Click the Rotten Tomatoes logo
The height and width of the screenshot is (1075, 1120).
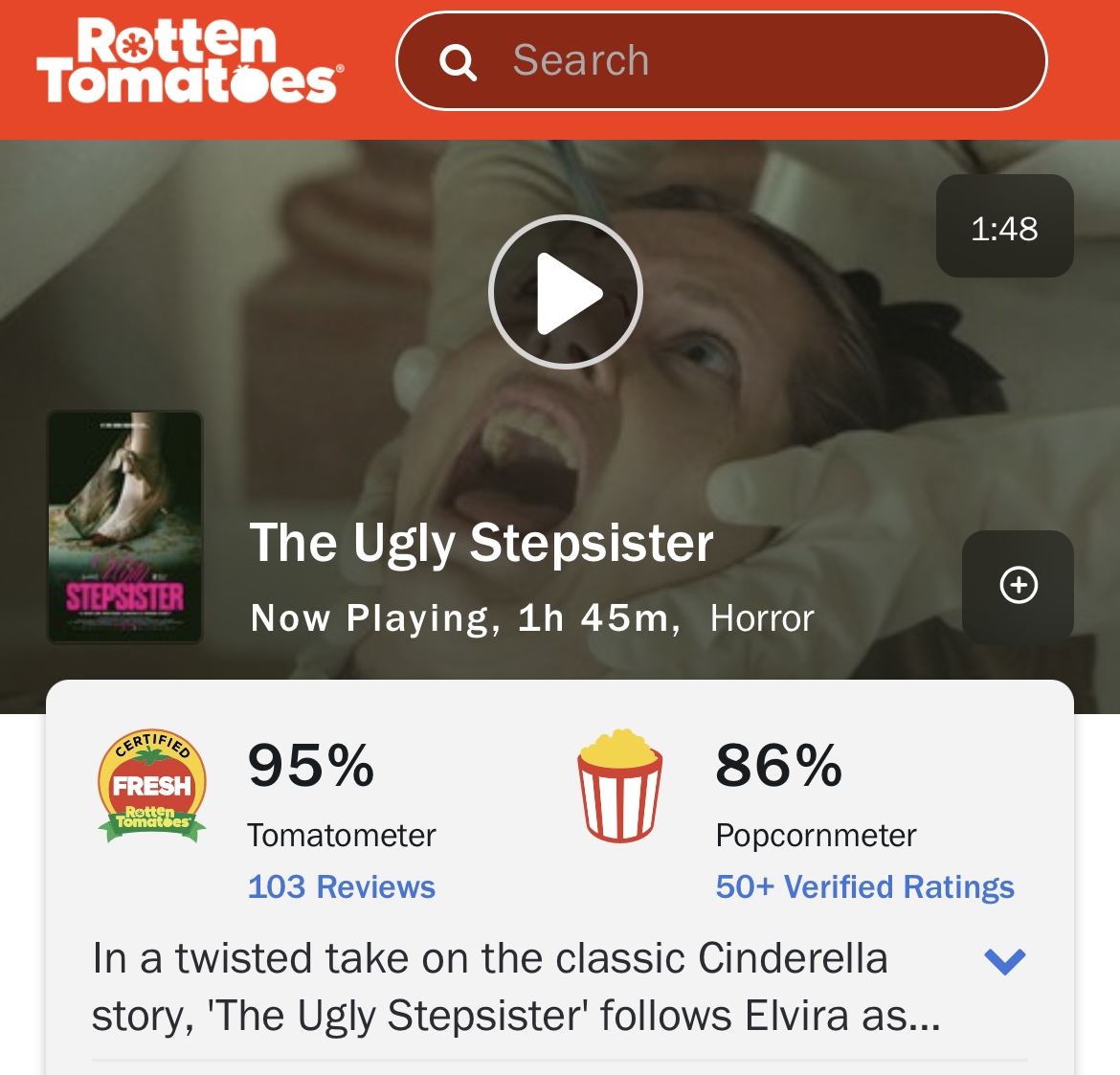pyautogui.click(x=190, y=60)
